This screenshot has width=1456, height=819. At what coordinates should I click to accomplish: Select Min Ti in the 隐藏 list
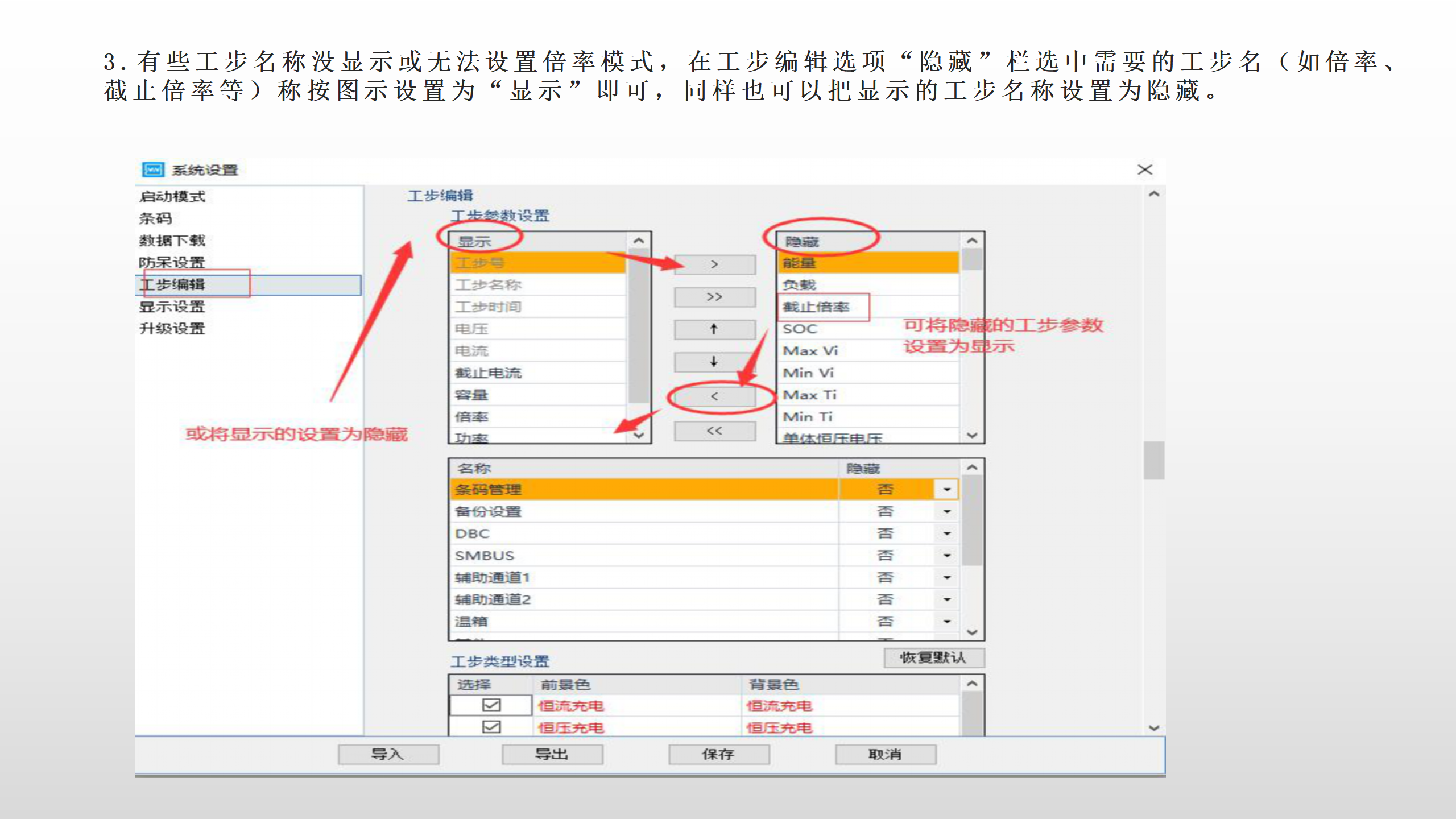[868, 417]
